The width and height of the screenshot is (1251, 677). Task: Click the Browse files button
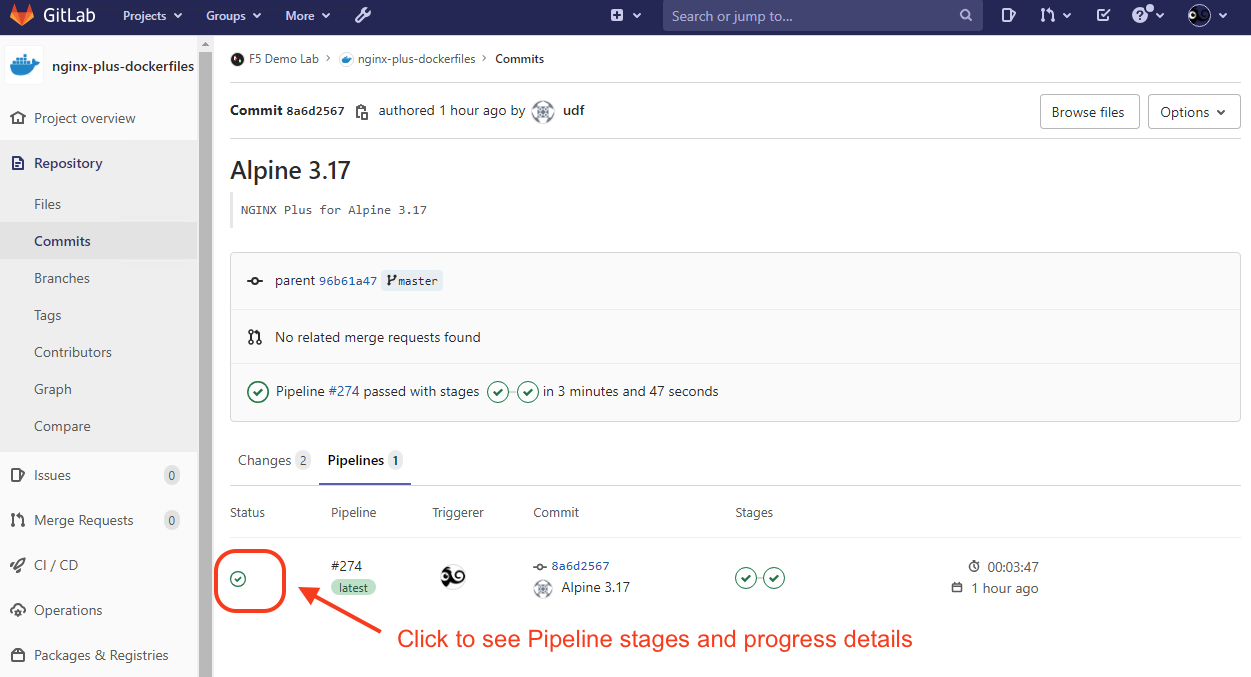pyautogui.click(x=1088, y=112)
